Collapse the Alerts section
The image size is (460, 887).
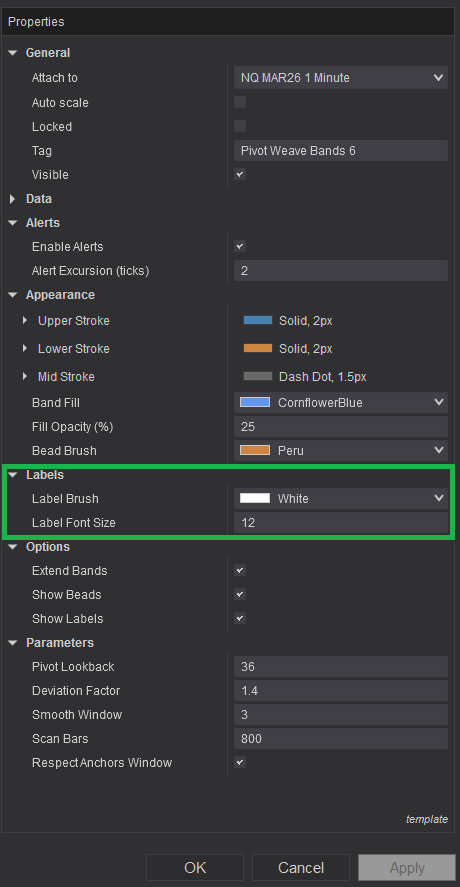(12, 223)
